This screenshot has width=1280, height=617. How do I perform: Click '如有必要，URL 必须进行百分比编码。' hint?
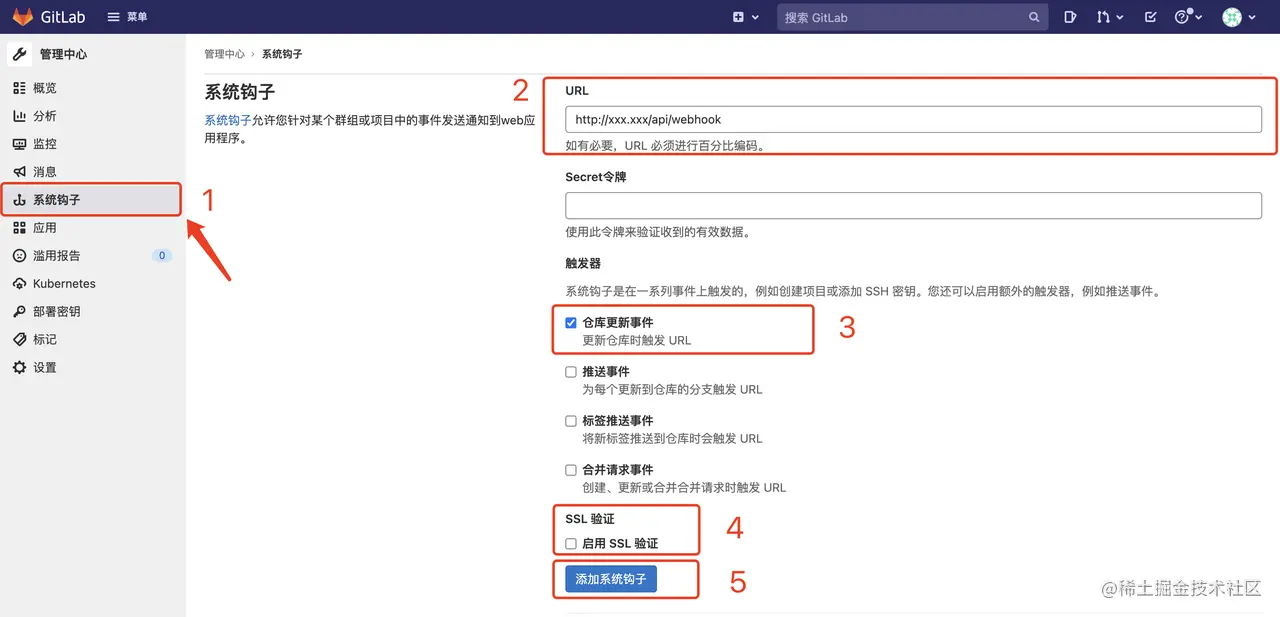pyautogui.click(x=666, y=146)
